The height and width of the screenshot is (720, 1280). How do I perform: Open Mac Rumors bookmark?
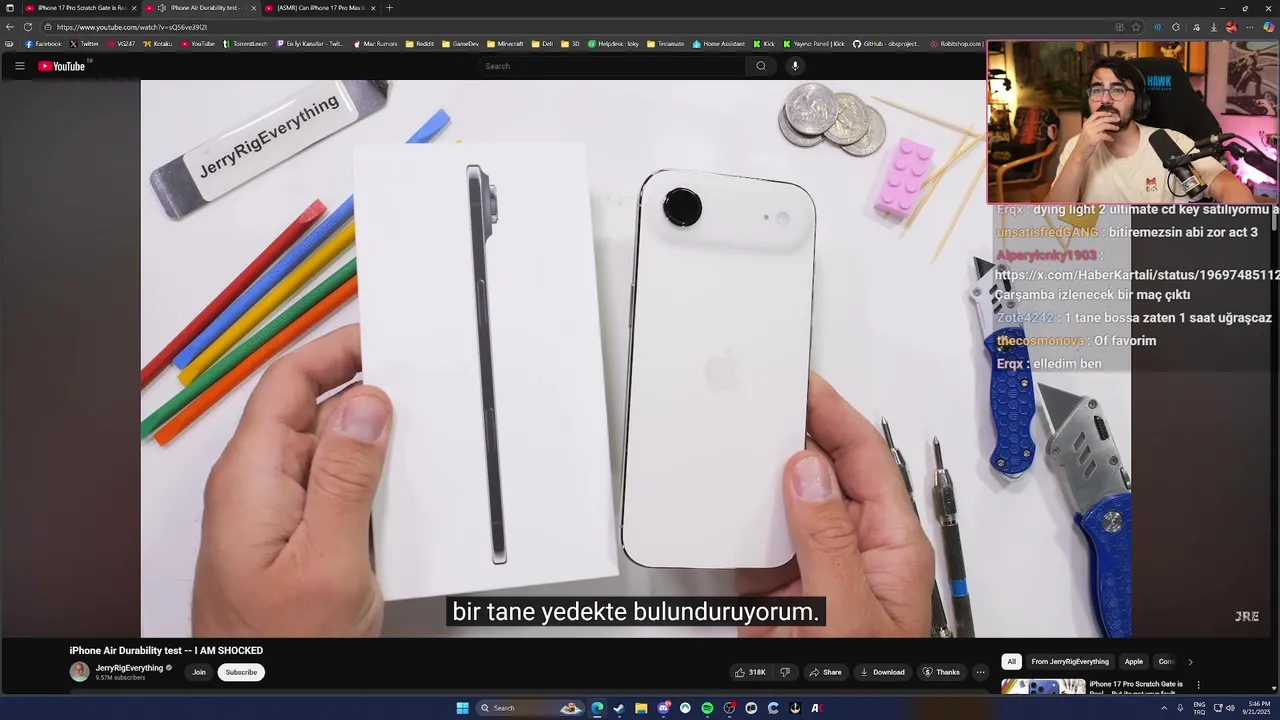(x=375, y=44)
